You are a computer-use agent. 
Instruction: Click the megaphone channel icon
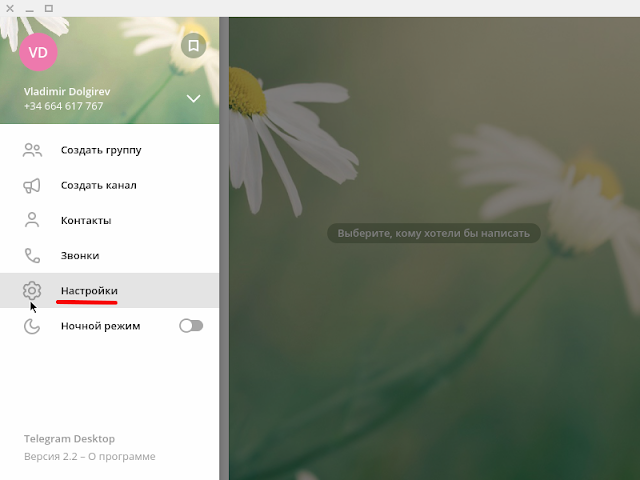[x=32, y=185]
